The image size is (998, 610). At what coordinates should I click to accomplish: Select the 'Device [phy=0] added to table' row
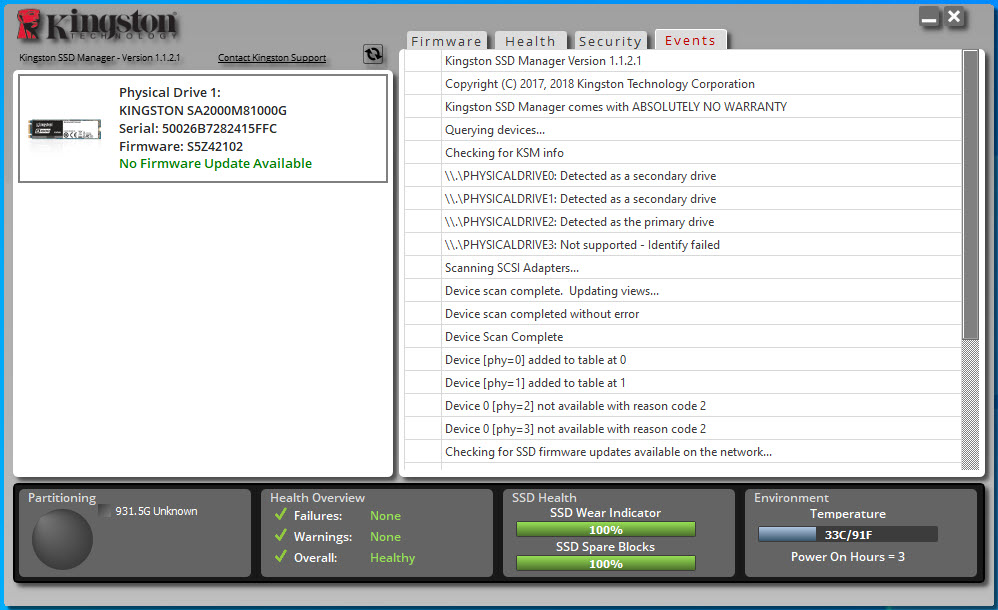pos(683,360)
